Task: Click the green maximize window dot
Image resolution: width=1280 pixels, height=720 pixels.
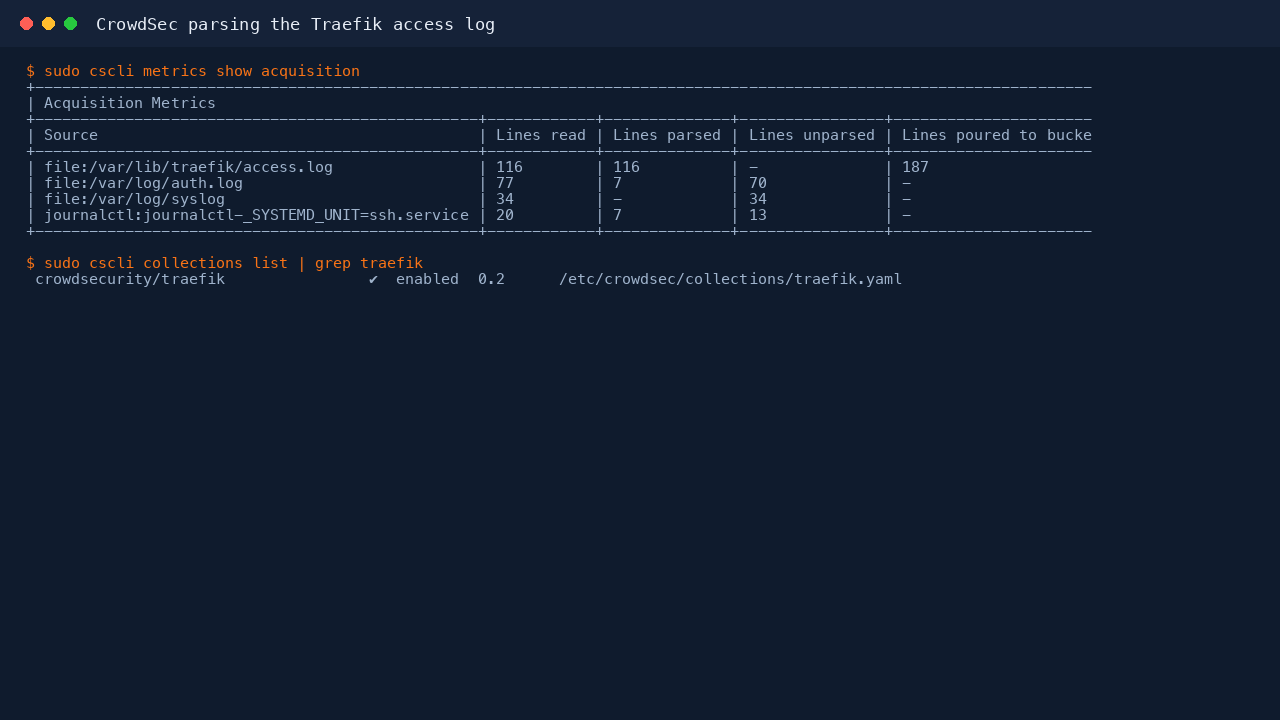Action: click(71, 24)
